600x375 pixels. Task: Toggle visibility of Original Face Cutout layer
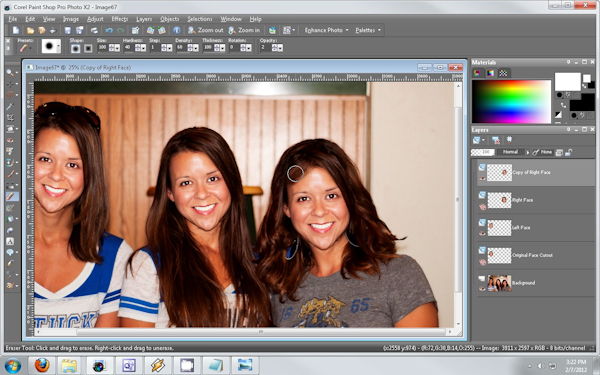pyautogui.click(x=482, y=262)
